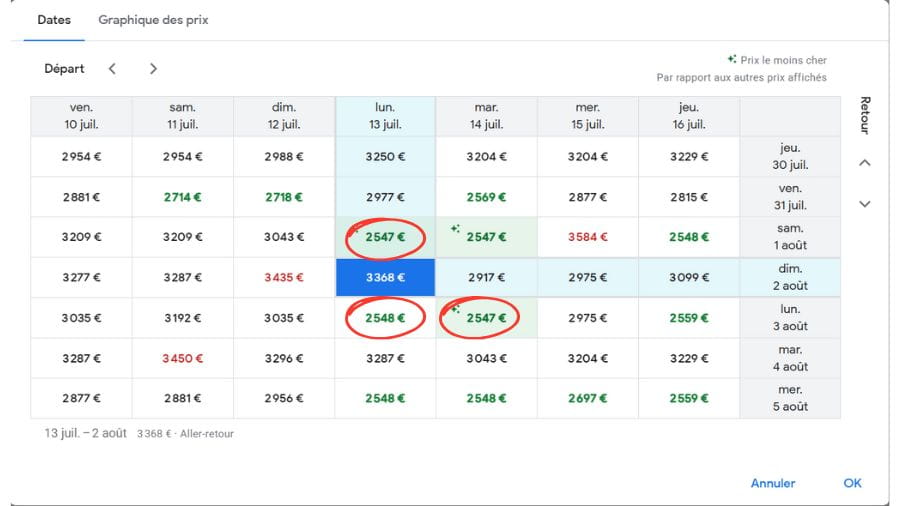Viewport: 900px width, 506px height.
Task: Pick 2547 € for 13 juil. departure, 1 août return
Action: (x=385, y=237)
